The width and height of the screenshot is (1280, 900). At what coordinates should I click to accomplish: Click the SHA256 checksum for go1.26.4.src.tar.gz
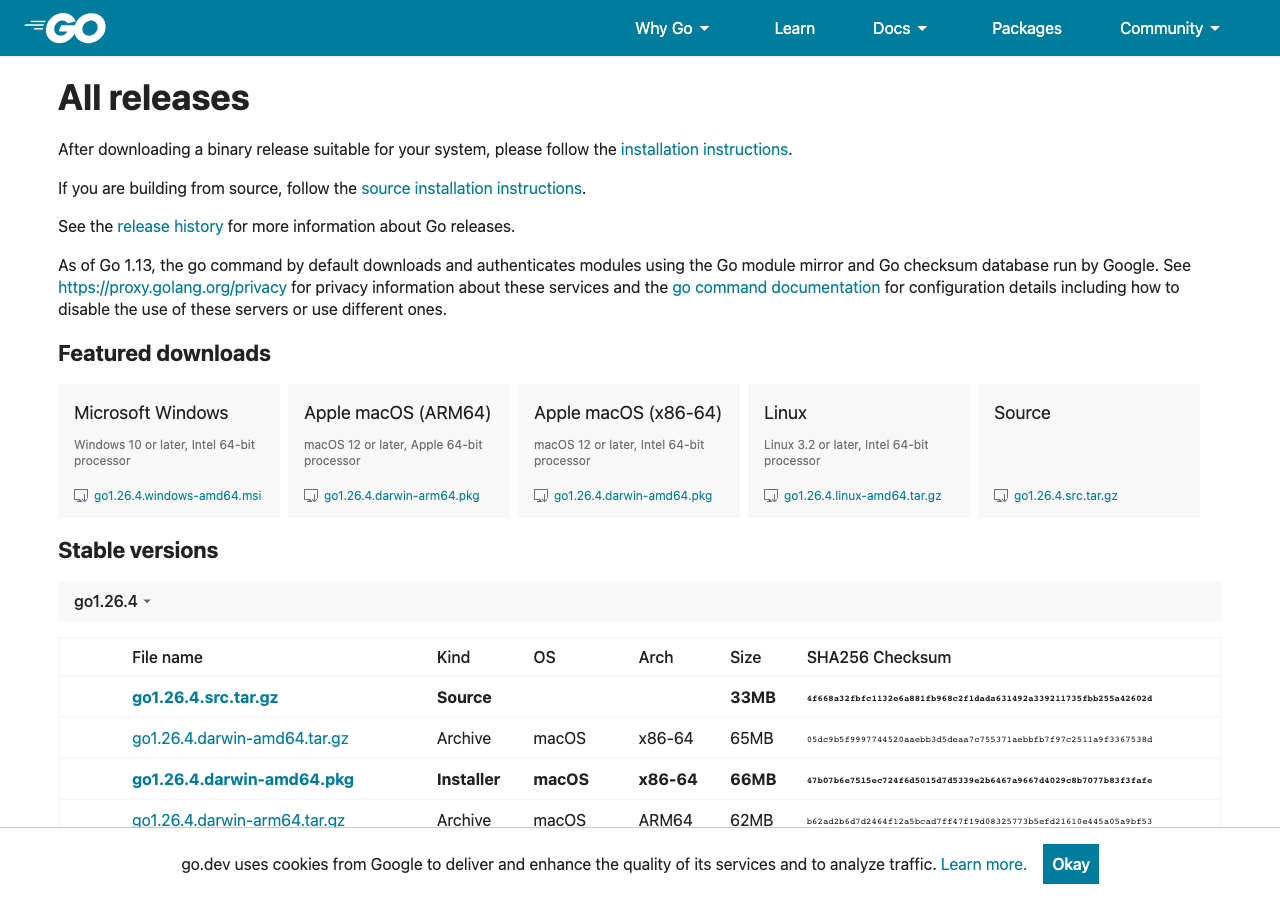pyautogui.click(x=980, y=698)
